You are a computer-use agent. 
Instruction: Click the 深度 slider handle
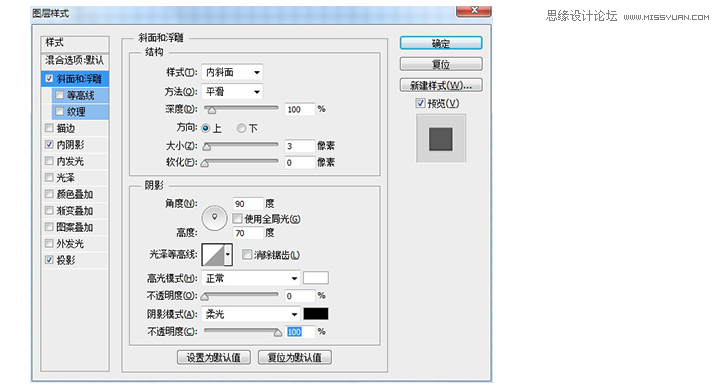point(211,110)
